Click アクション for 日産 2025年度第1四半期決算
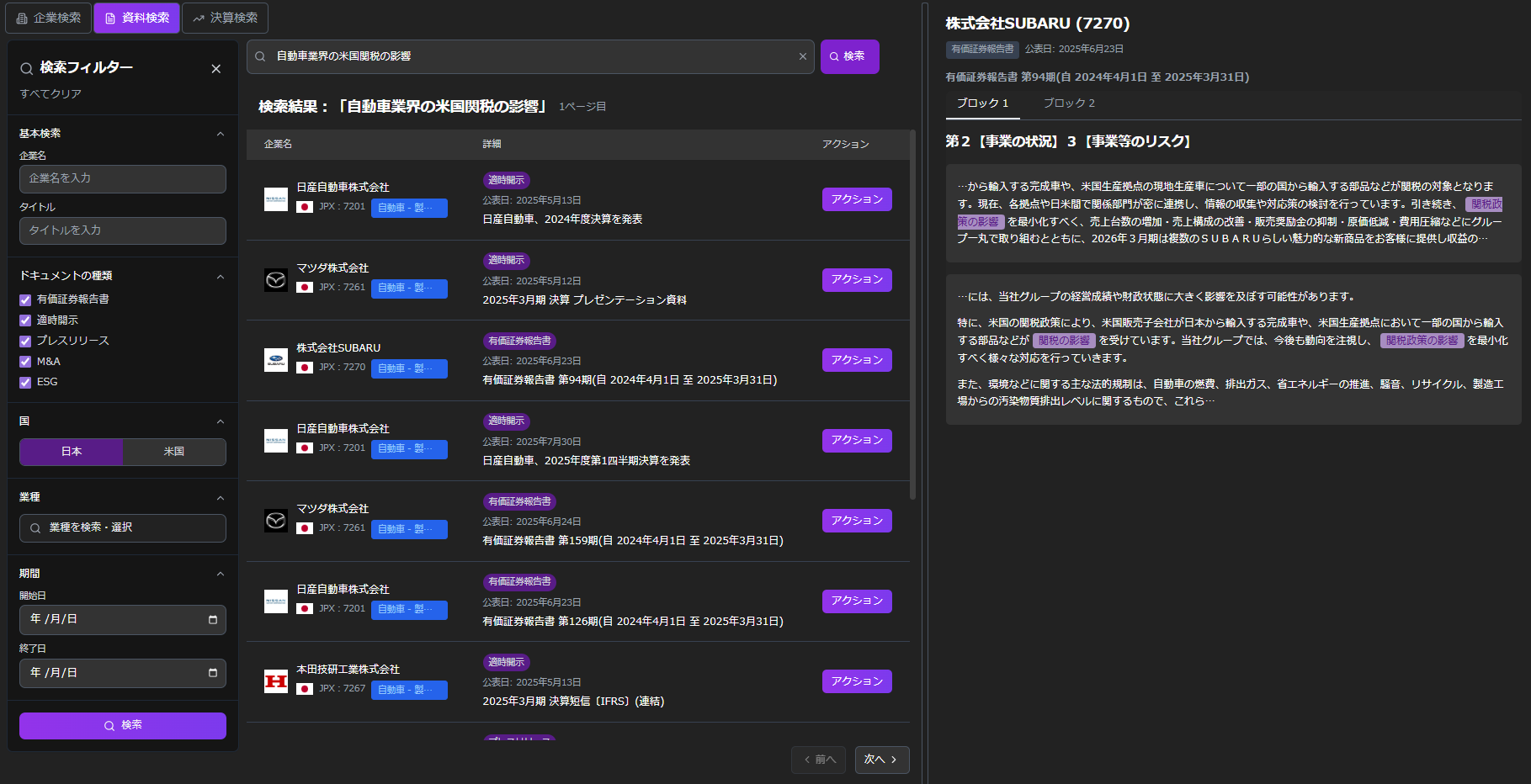This screenshot has width=1531, height=784. [x=857, y=441]
